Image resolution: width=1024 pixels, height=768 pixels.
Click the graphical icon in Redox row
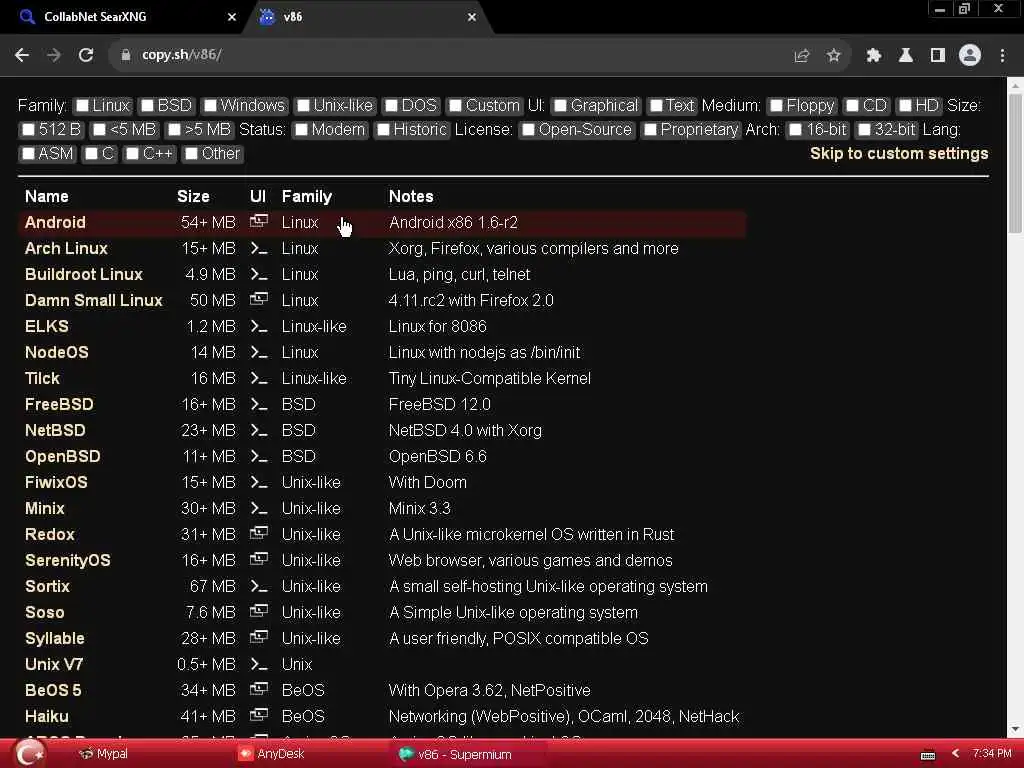pyautogui.click(x=259, y=533)
